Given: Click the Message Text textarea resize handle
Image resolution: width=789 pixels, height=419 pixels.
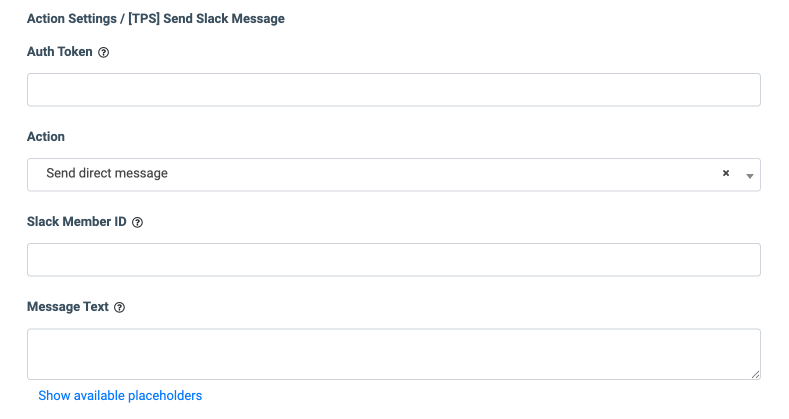Looking at the screenshot, I should click(755, 374).
